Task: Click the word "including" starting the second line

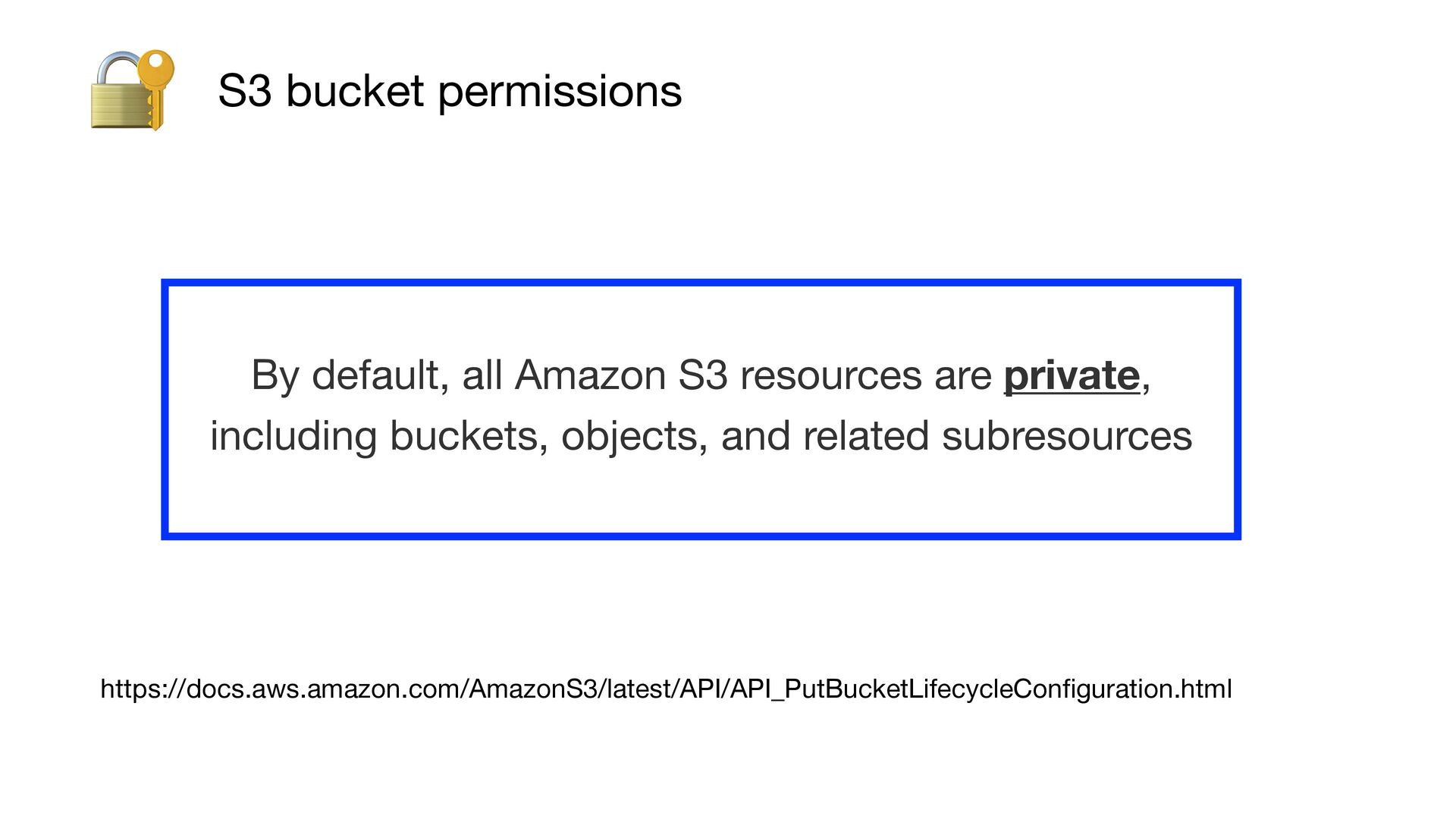Action: pos(293,436)
